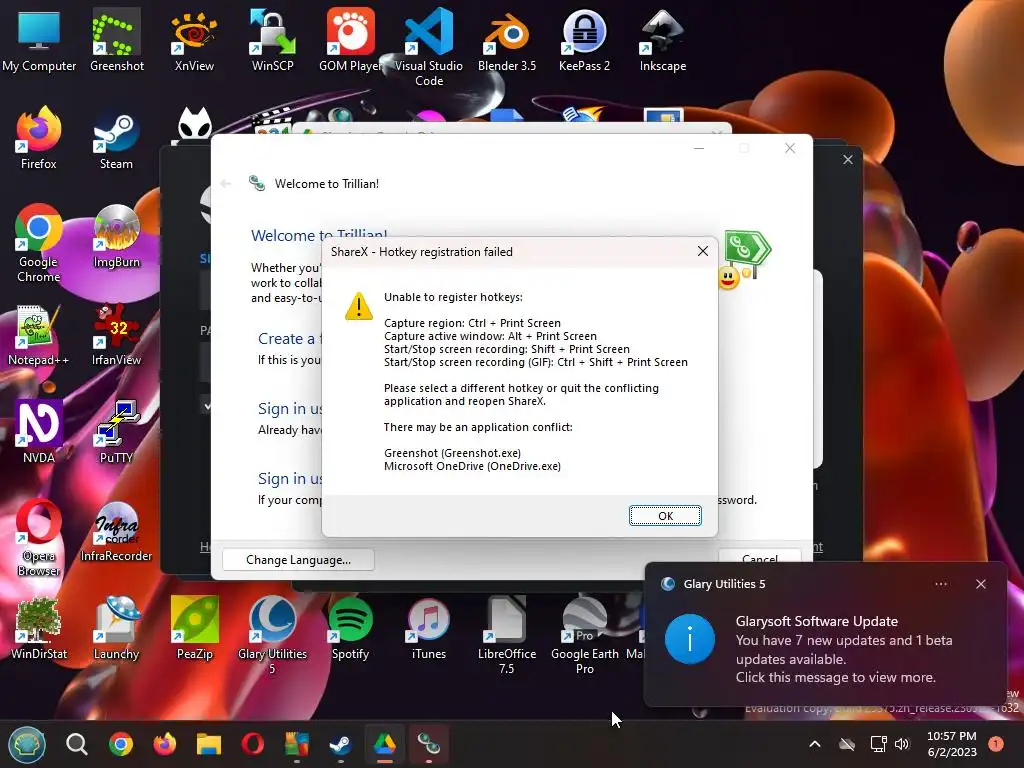Select the NVDA desktop icon
Image resolution: width=1024 pixels, height=768 pixels.
tap(39, 432)
